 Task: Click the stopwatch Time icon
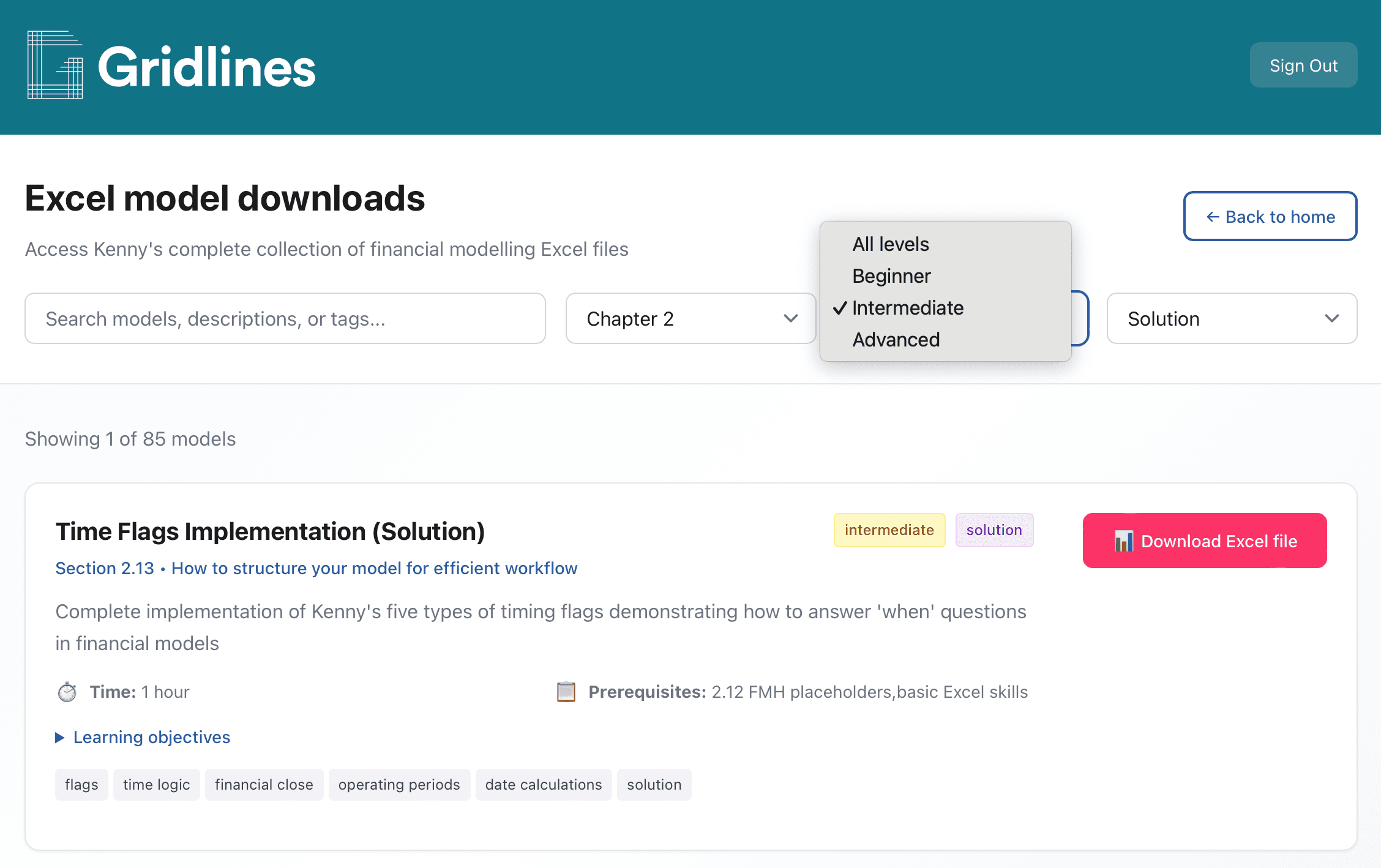tap(67, 692)
